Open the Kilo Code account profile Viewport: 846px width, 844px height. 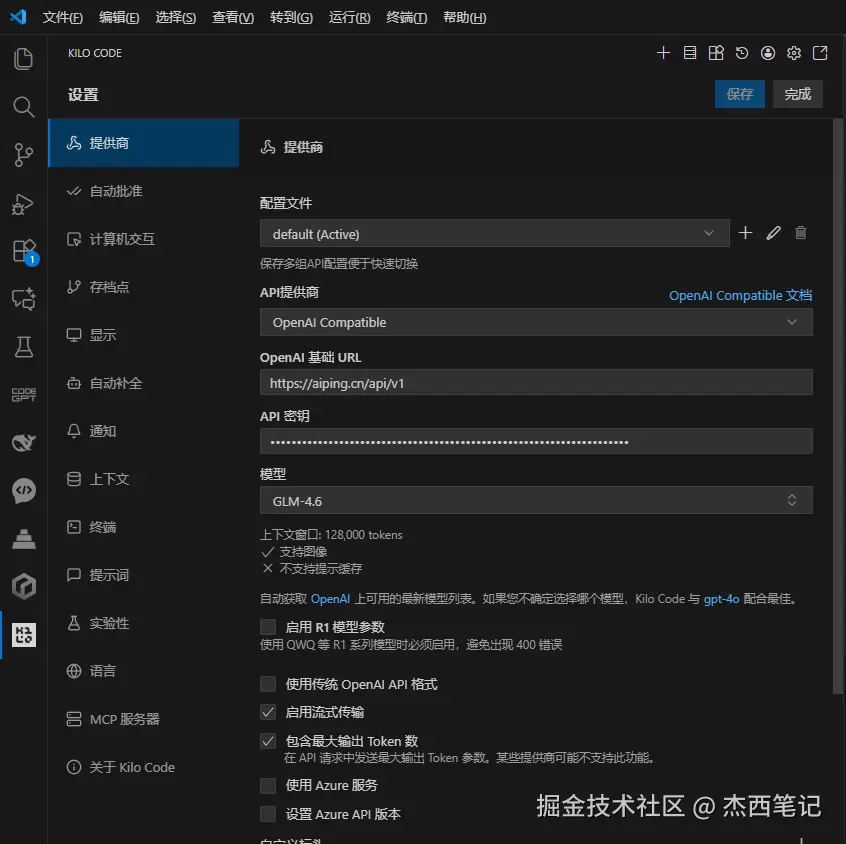coord(768,53)
